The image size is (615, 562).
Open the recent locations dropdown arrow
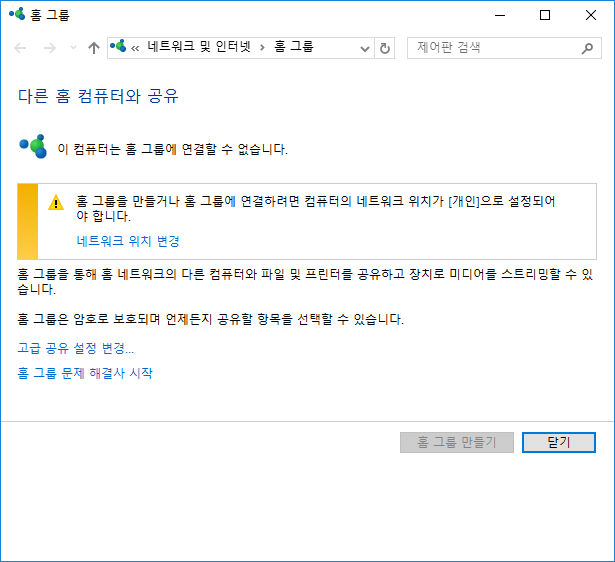point(73,48)
